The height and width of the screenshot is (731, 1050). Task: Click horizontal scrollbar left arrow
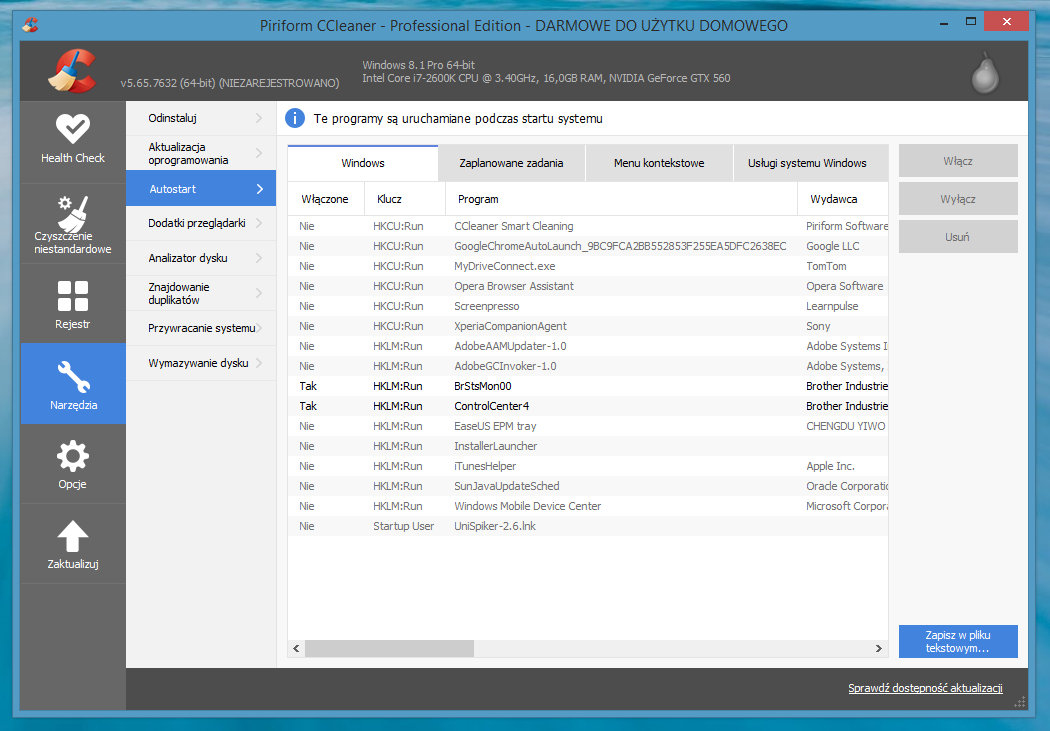click(x=296, y=648)
